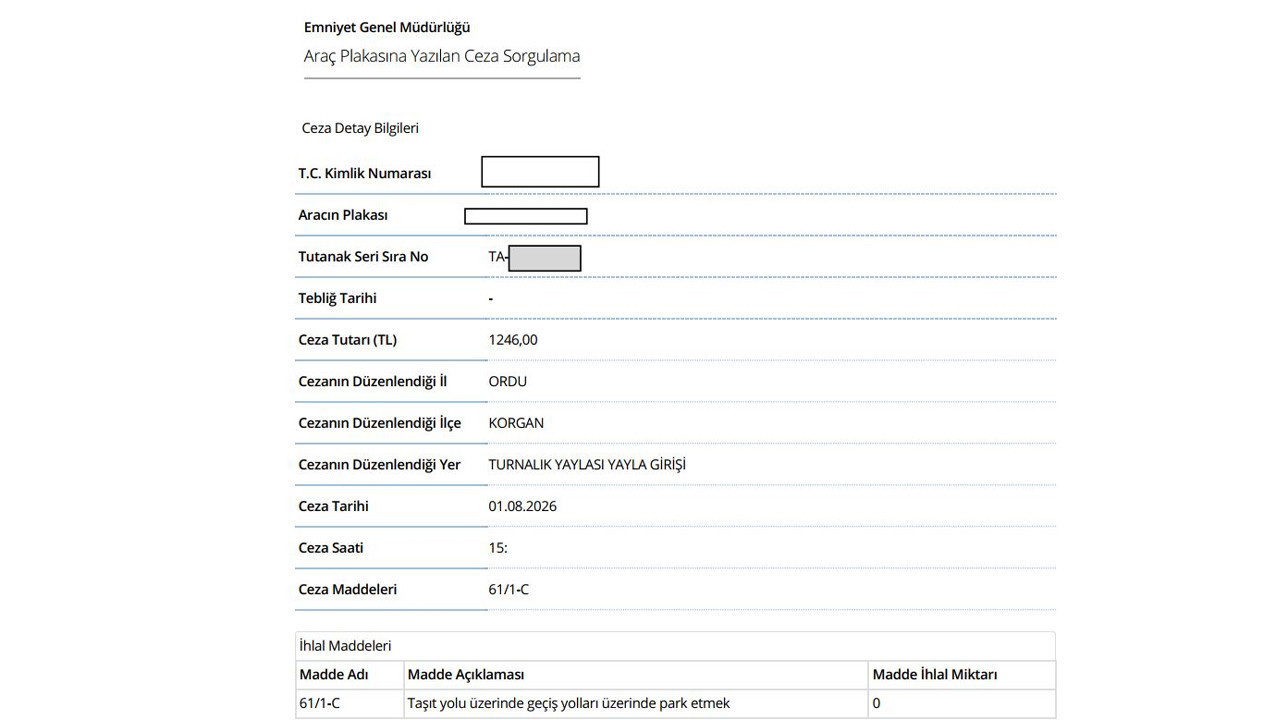
Task: Click the Madde Açıklaması column header
Action: pyautogui.click(x=466, y=675)
